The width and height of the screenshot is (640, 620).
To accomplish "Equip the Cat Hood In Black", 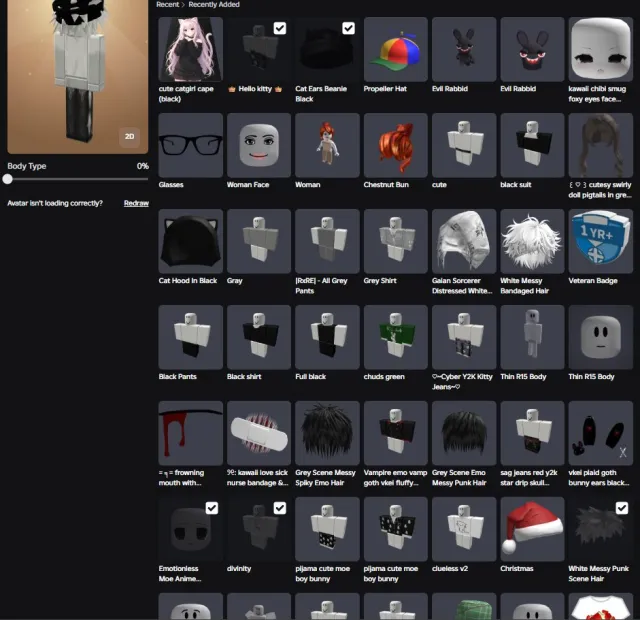I will click(191, 241).
